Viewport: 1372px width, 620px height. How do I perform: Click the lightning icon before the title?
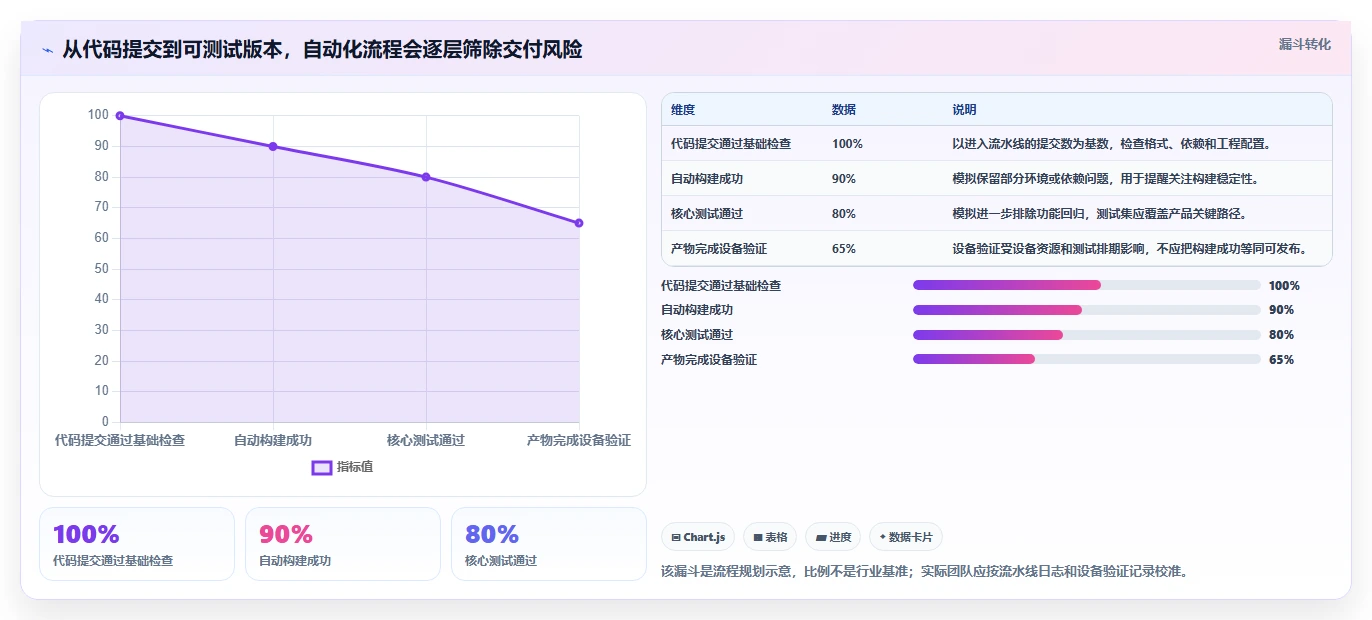click(x=47, y=51)
